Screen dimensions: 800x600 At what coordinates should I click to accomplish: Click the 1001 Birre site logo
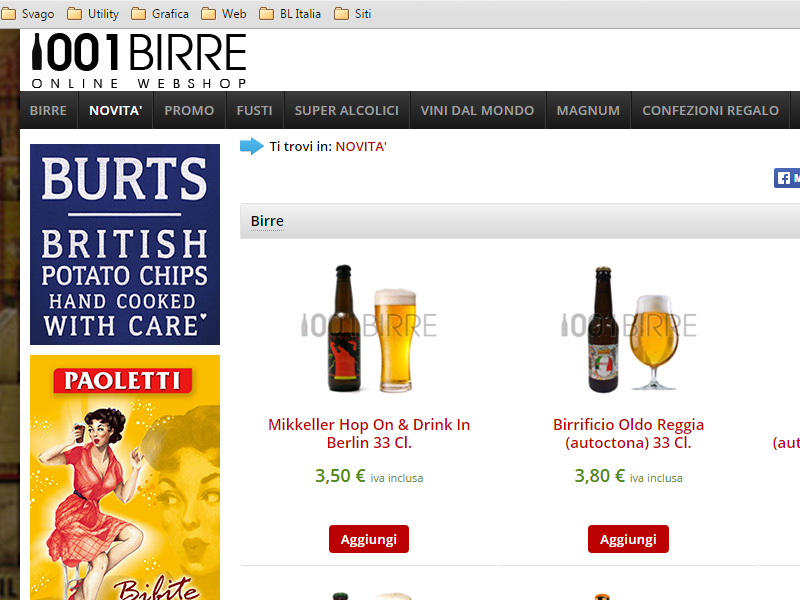tap(139, 61)
